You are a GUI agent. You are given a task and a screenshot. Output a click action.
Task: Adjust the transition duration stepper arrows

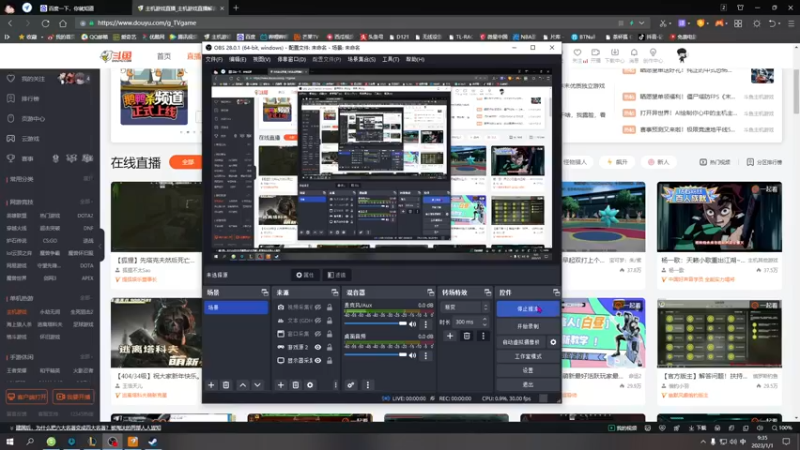click(x=484, y=322)
